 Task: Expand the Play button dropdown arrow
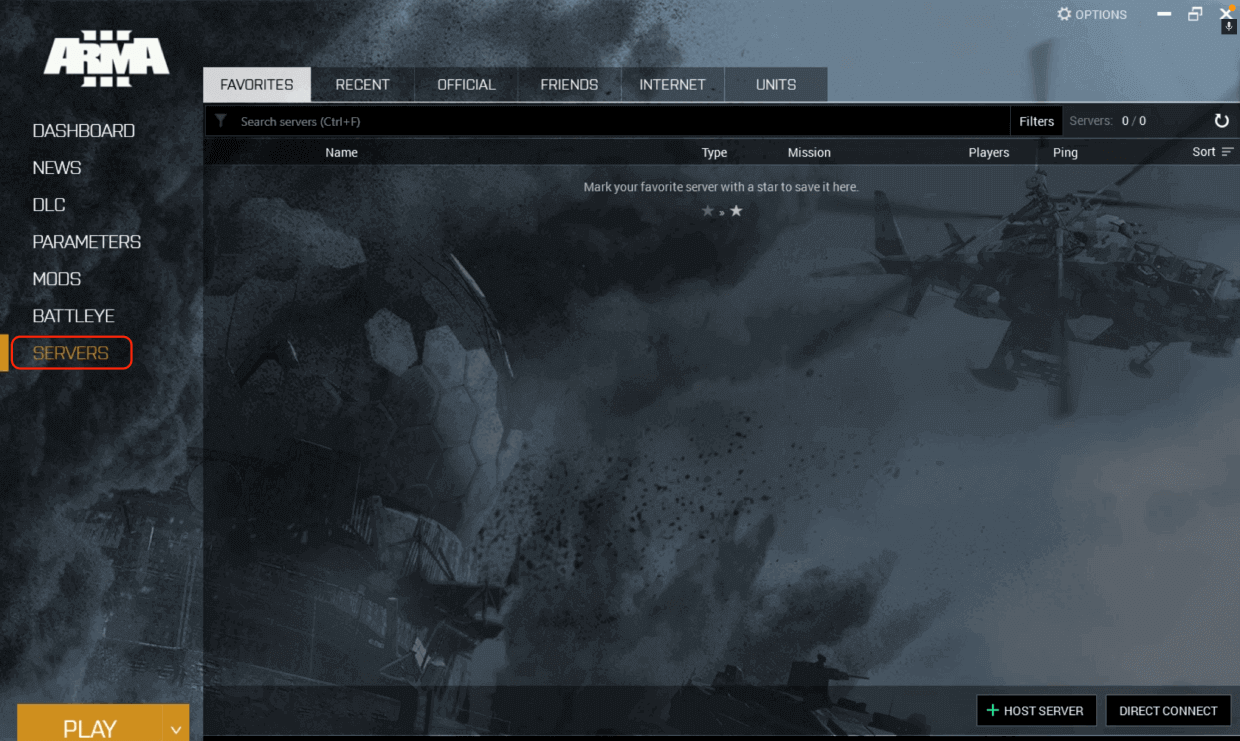(x=176, y=729)
